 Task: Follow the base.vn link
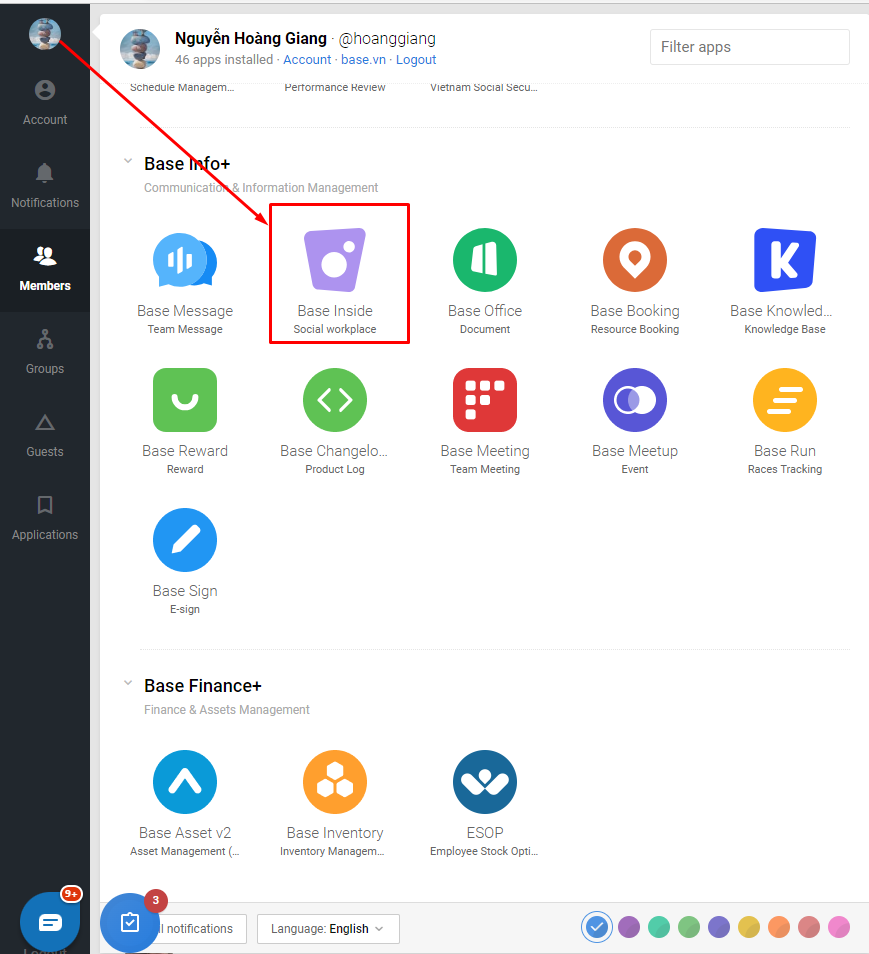pyautogui.click(x=363, y=60)
